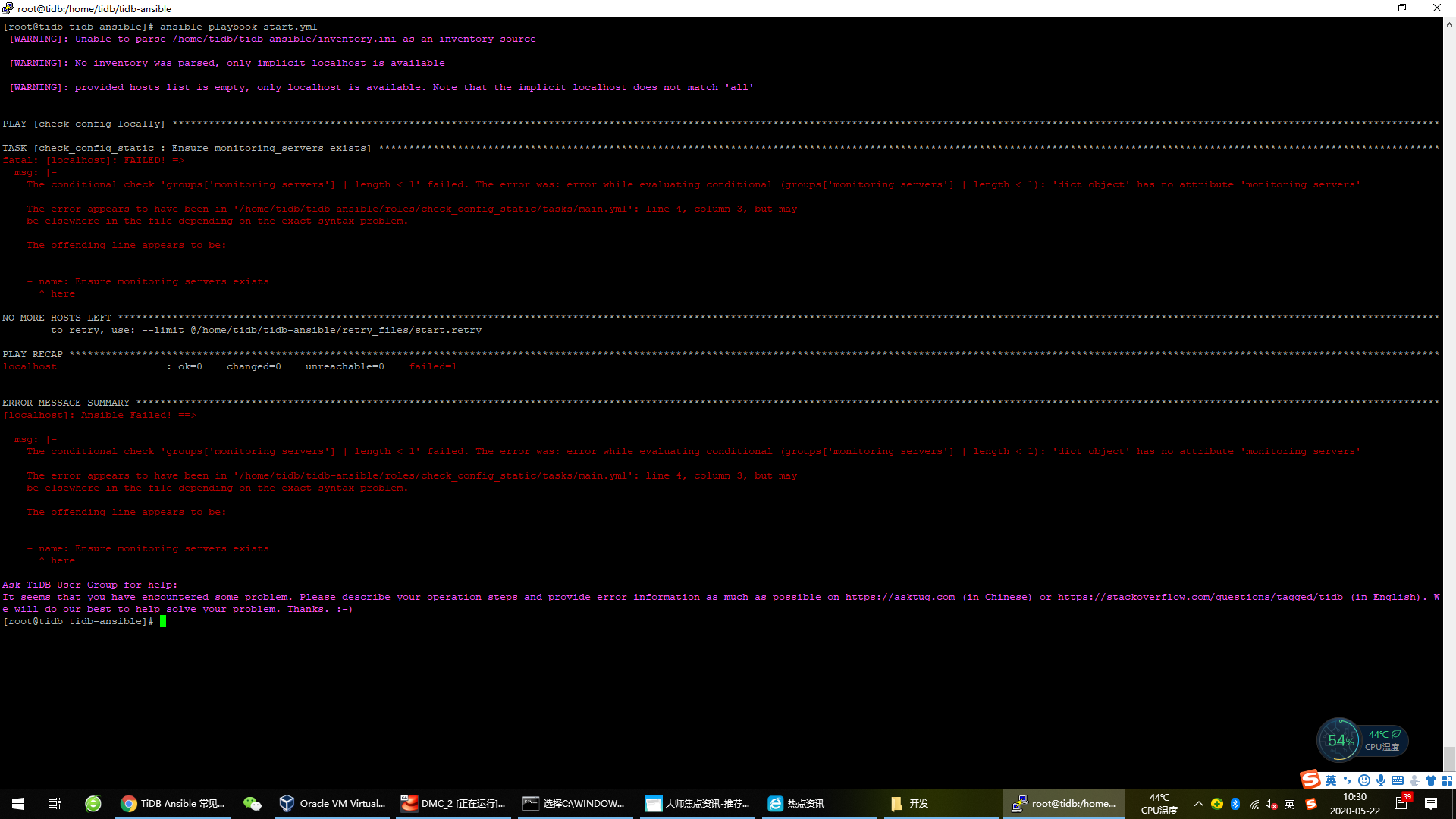Viewport: 1456px width, 819px height.
Task: Open the Sogou toolbox grid menu
Action: point(1447,780)
